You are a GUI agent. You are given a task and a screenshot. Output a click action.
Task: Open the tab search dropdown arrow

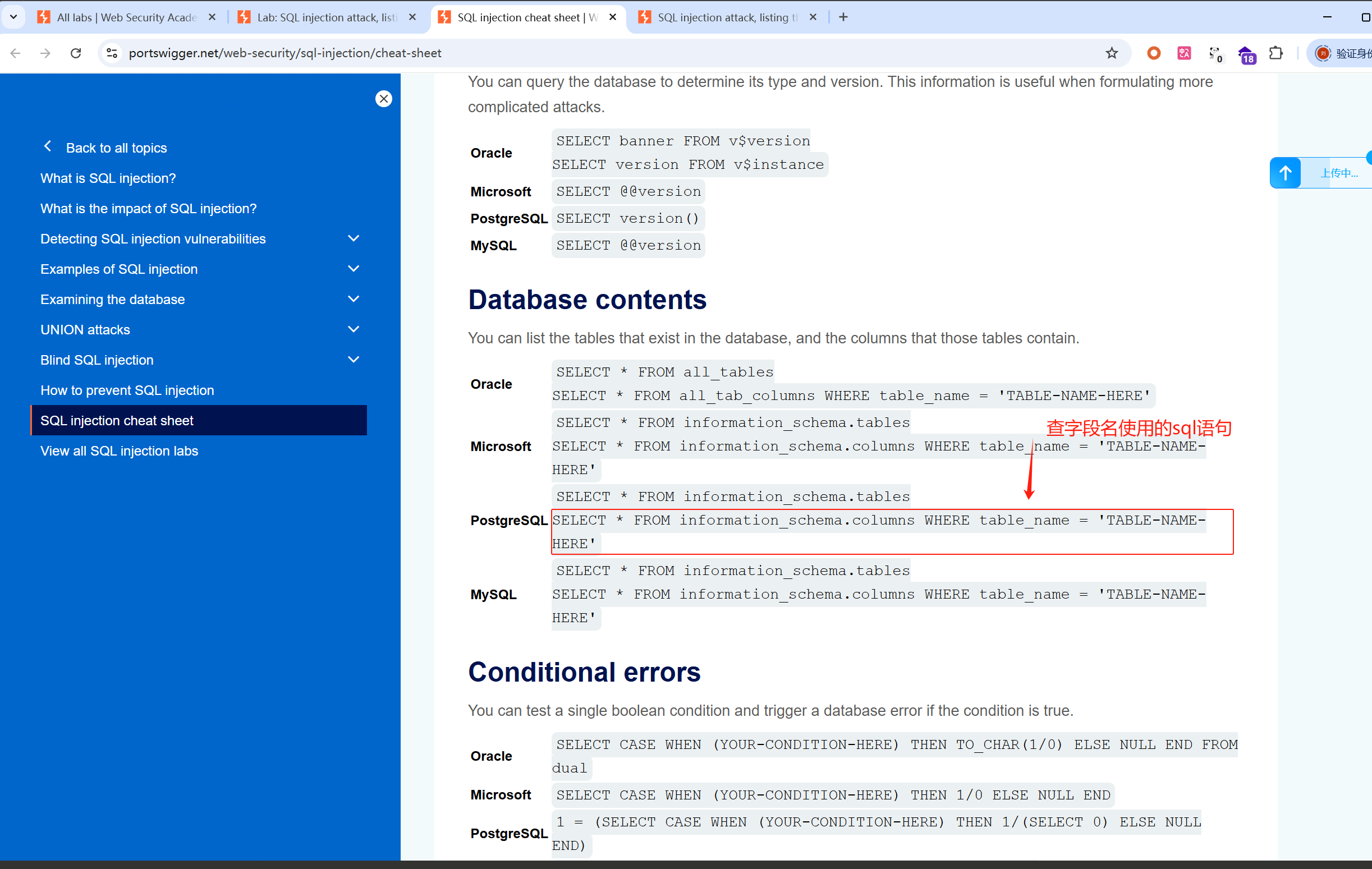[x=13, y=17]
